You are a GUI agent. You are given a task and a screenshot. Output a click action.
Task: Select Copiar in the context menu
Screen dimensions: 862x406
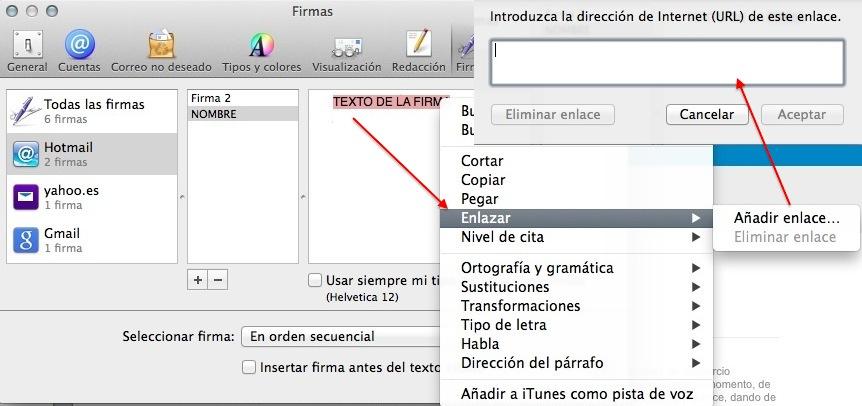click(x=483, y=180)
